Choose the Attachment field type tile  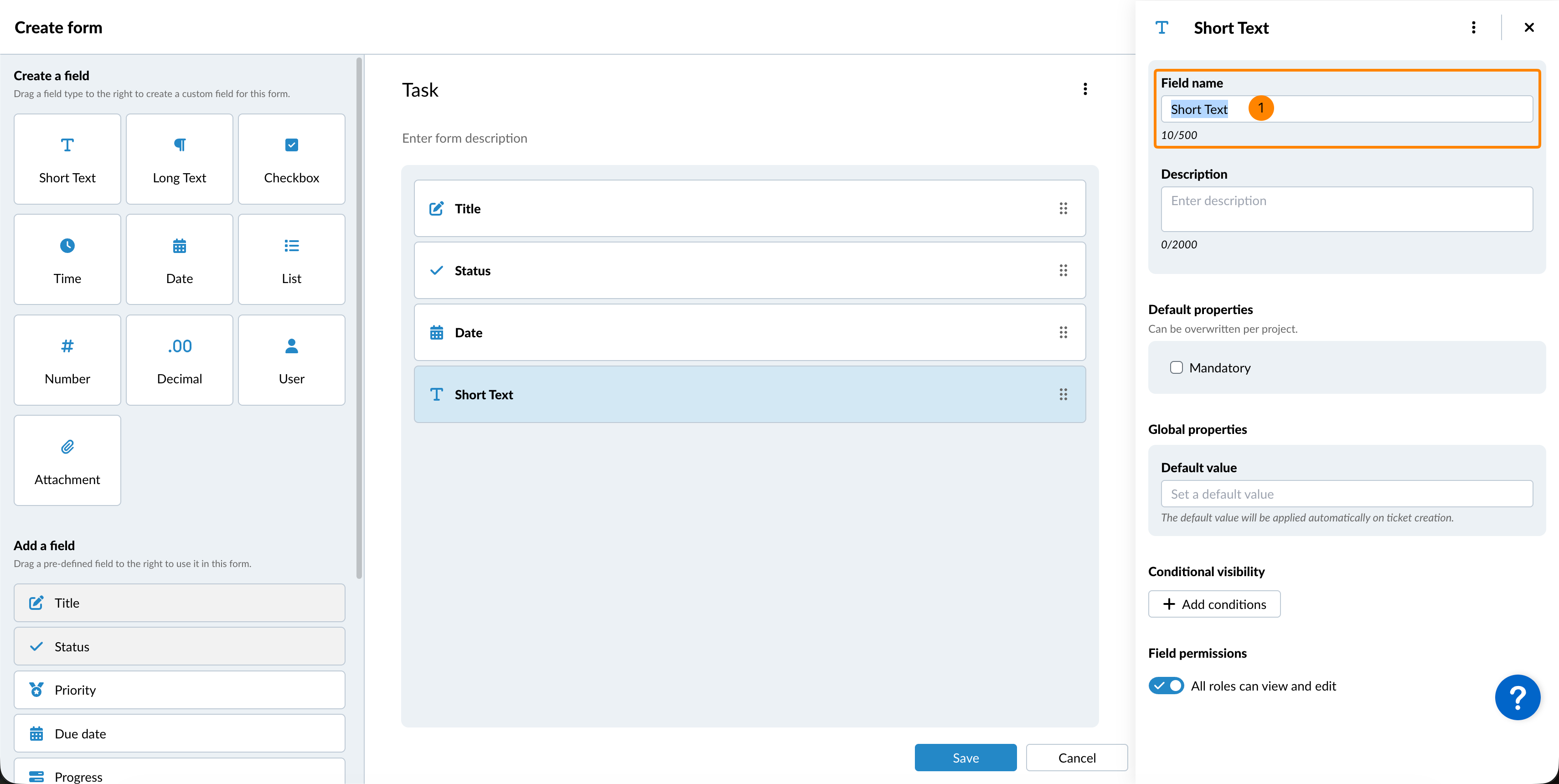[x=67, y=460]
